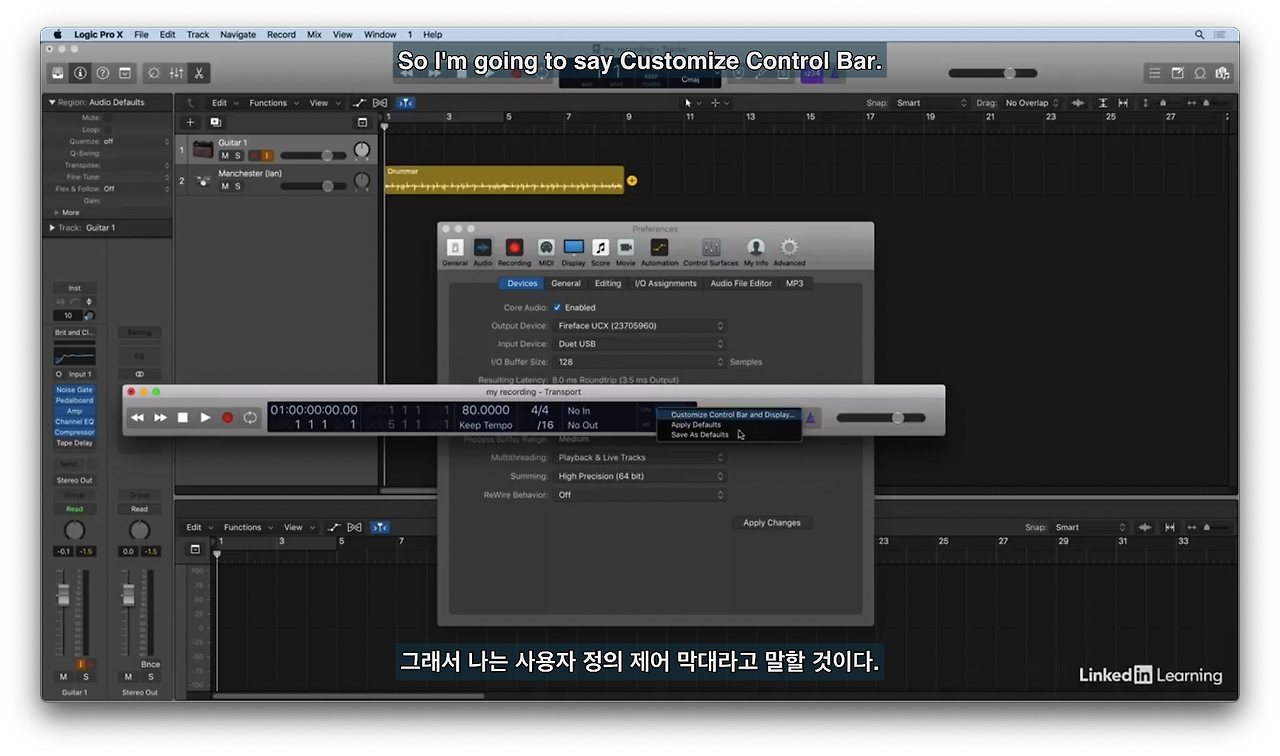Open the Editors scissors button

[x=198, y=73]
